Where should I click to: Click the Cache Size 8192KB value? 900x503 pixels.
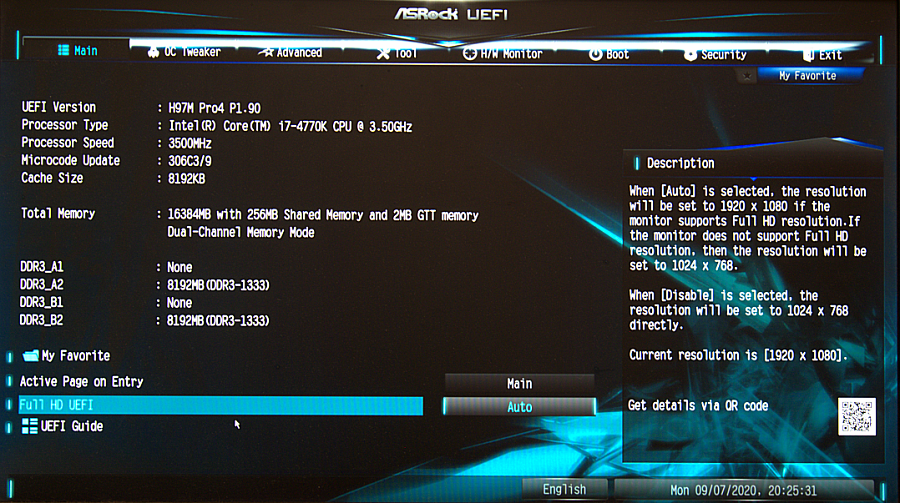[187, 179]
